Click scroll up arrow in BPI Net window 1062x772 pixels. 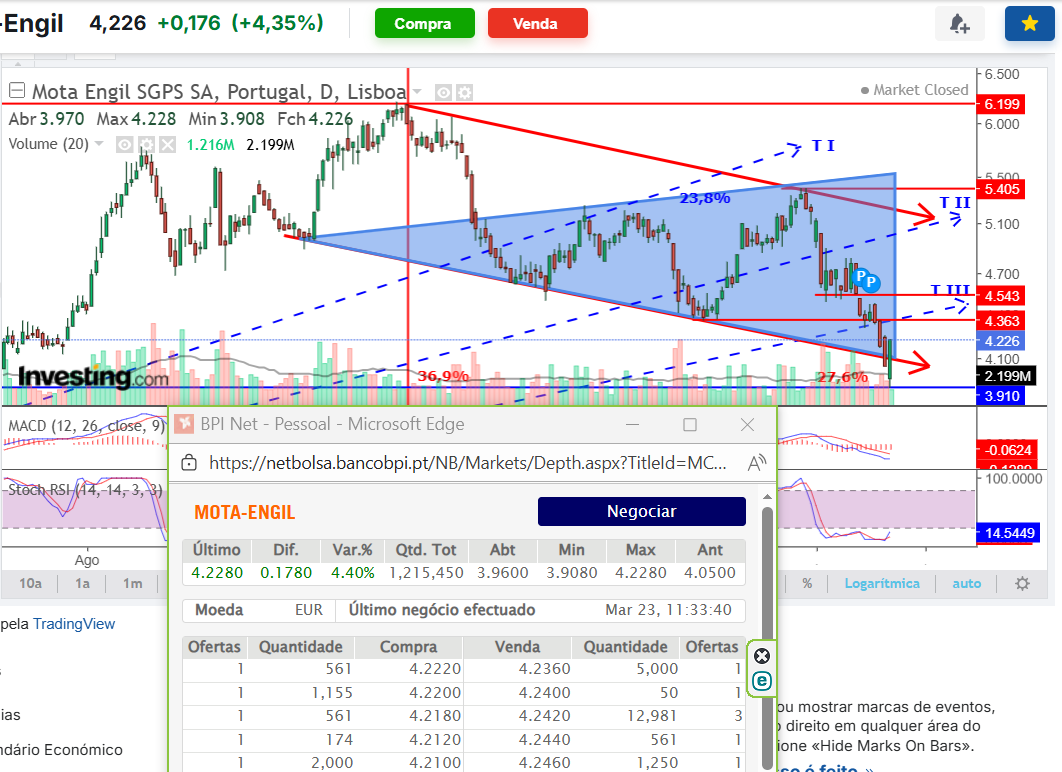(767, 497)
